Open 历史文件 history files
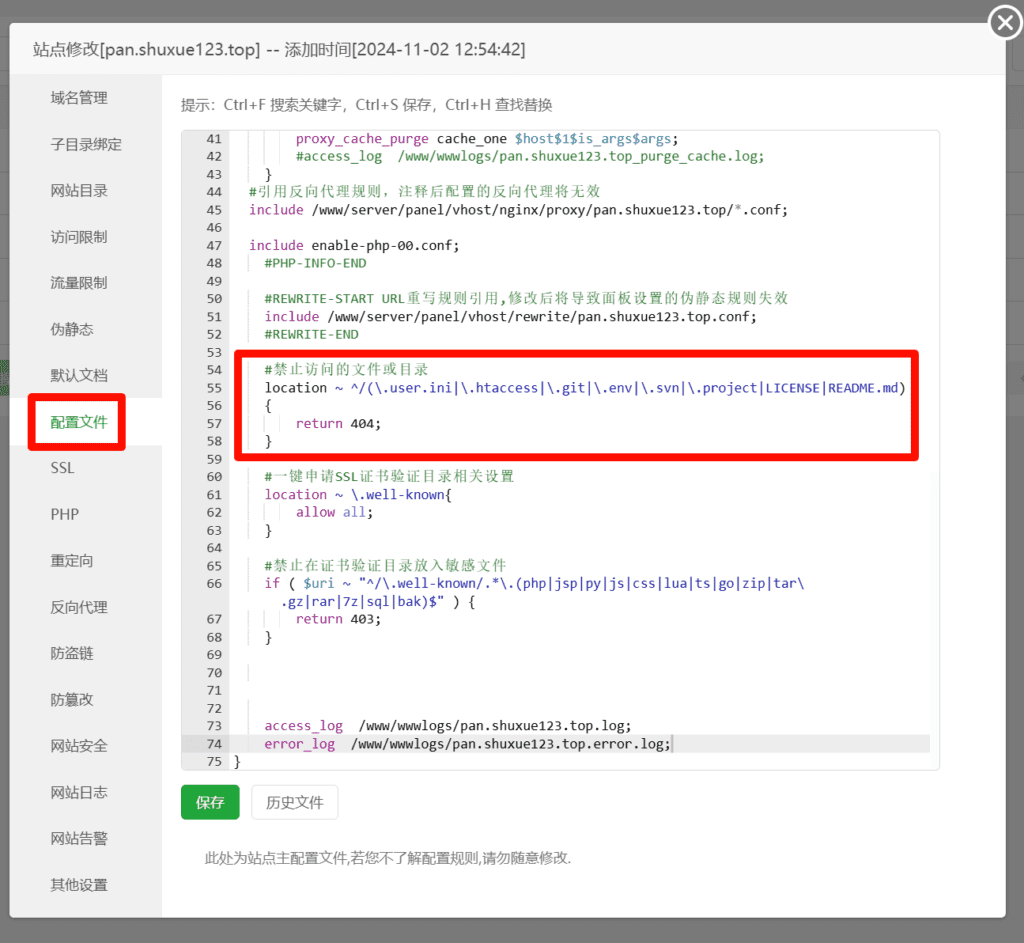1024x943 pixels. (294, 802)
